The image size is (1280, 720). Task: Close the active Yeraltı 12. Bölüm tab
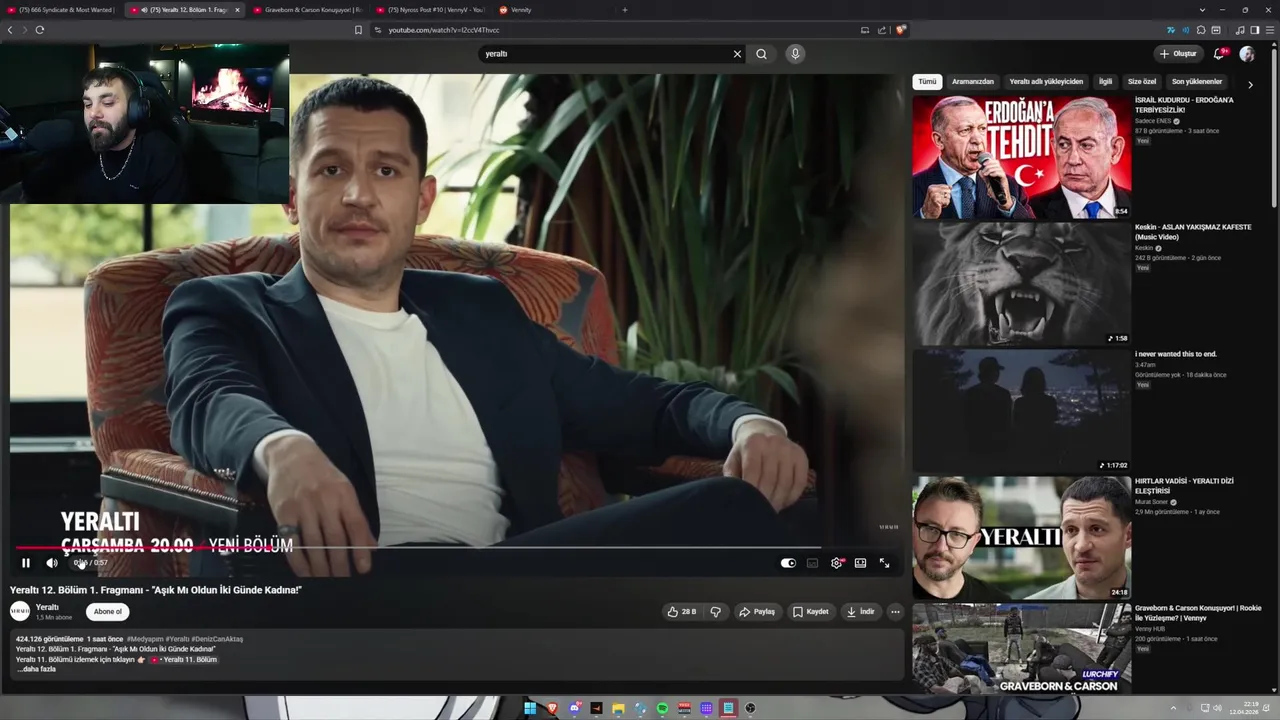click(237, 10)
